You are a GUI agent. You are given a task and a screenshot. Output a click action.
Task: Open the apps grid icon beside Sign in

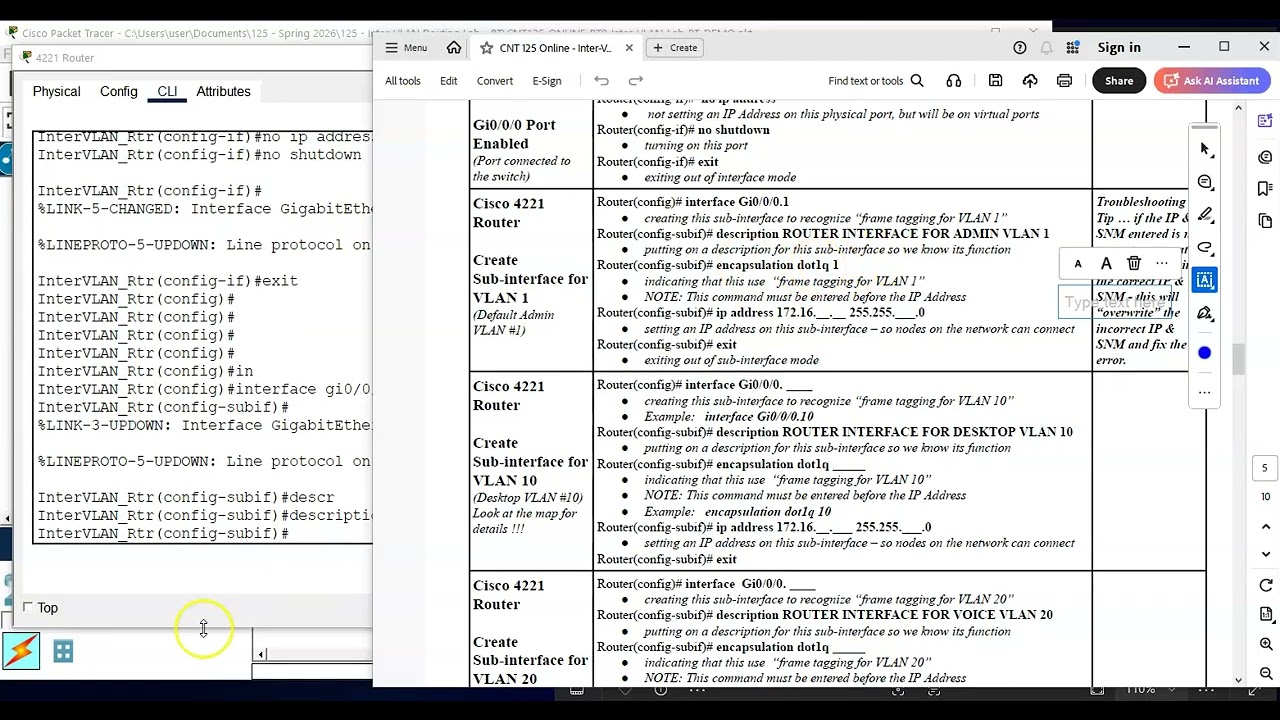tap(1073, 48)
